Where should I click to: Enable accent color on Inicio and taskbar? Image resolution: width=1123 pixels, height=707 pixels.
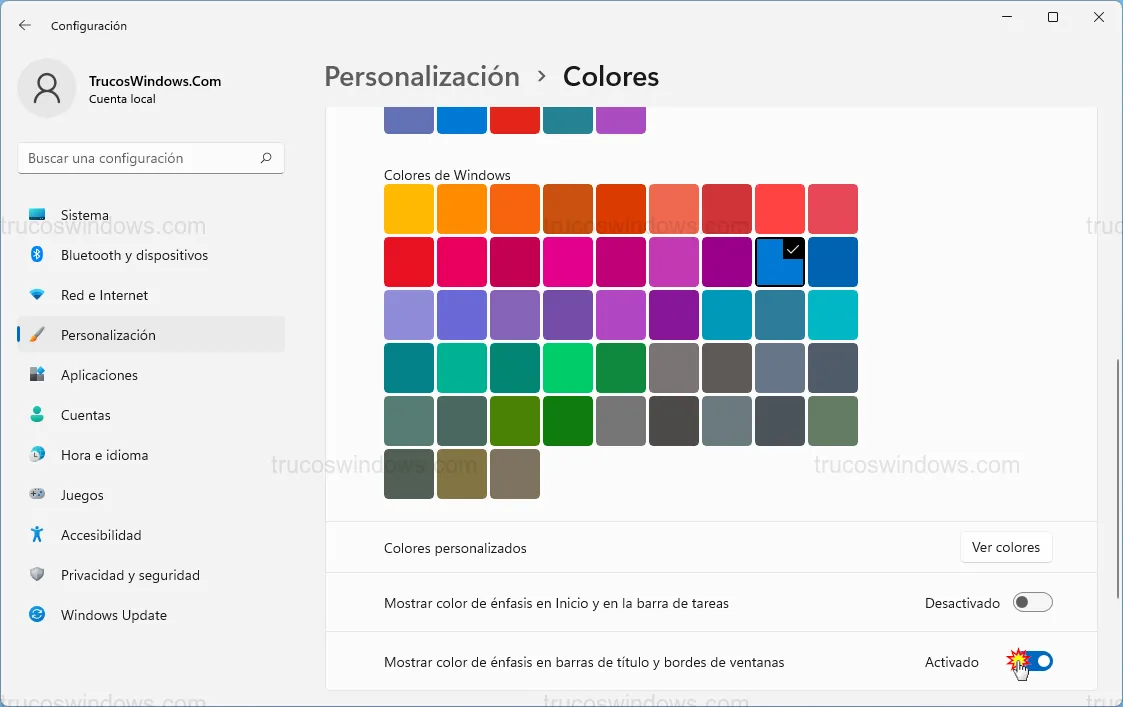pos(1032,603)
